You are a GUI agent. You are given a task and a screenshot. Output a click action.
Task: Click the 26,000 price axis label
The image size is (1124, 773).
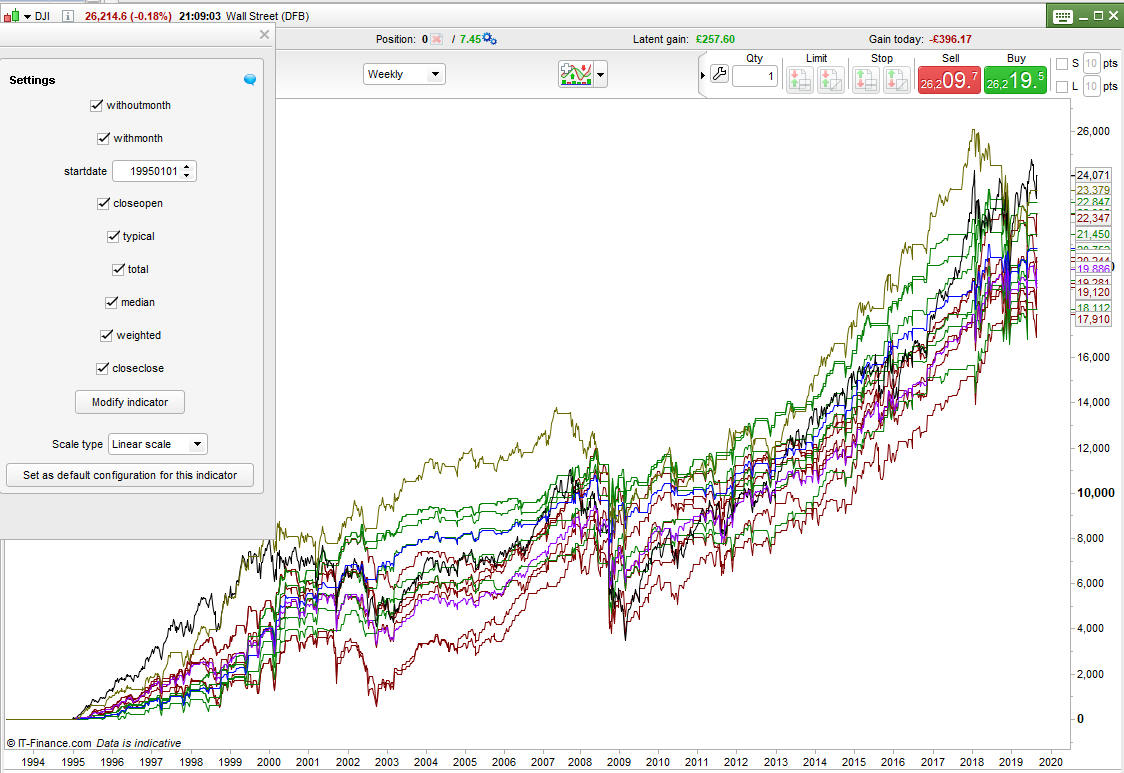click(x=1093, y=131)
